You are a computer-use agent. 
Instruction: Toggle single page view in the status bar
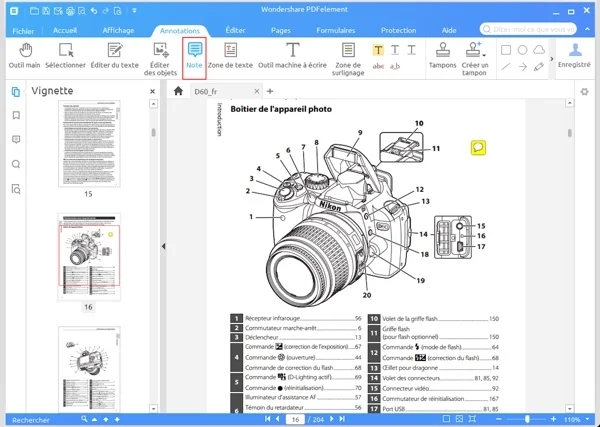pyautogui.click(x=446, y=419)
